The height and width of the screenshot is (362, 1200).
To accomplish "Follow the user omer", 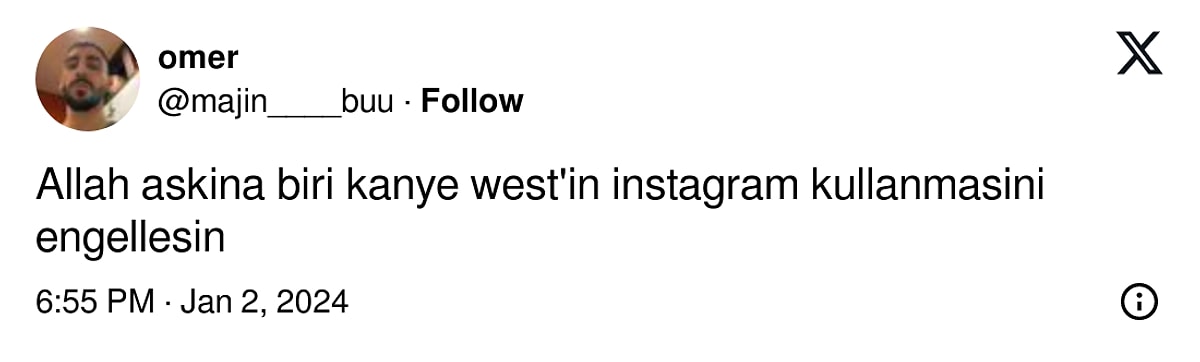I will 472,101.
